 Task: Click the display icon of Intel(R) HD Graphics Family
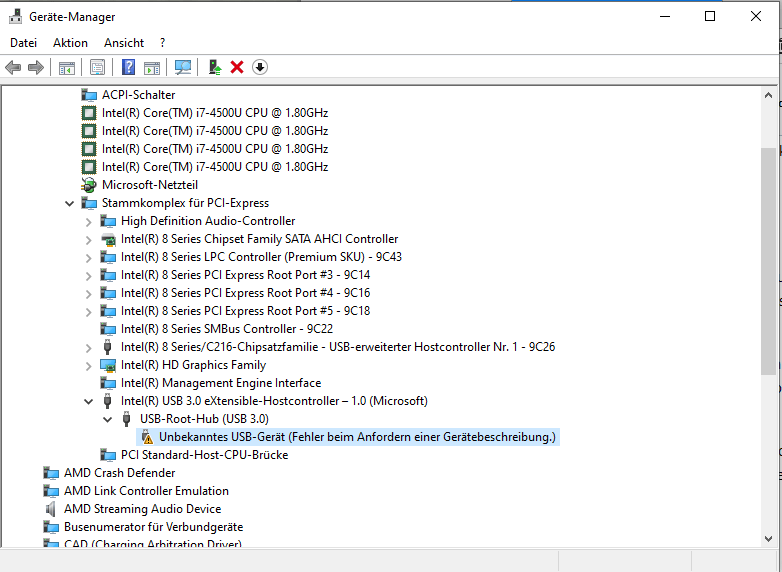coord(108,365)
